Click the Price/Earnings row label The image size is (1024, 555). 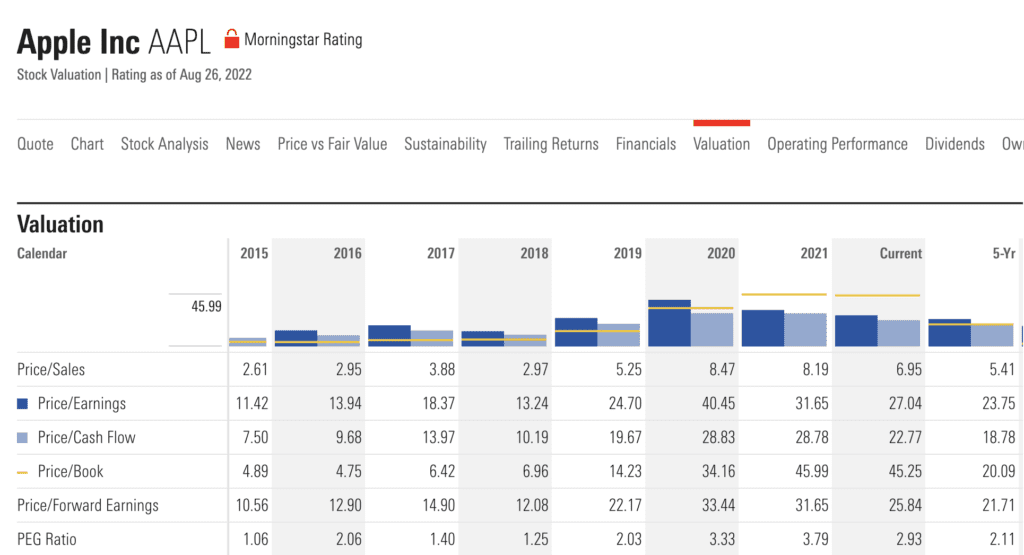tap(82, 404)
